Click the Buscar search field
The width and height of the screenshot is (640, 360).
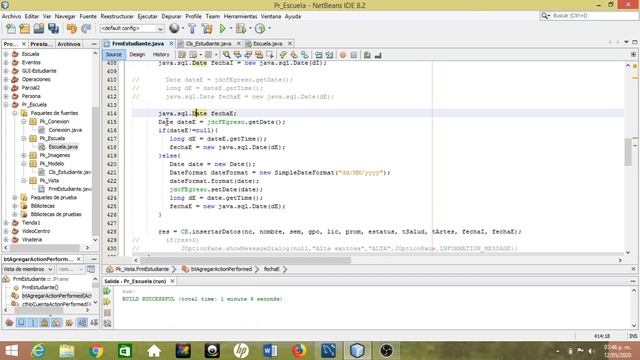click(589, 16)
